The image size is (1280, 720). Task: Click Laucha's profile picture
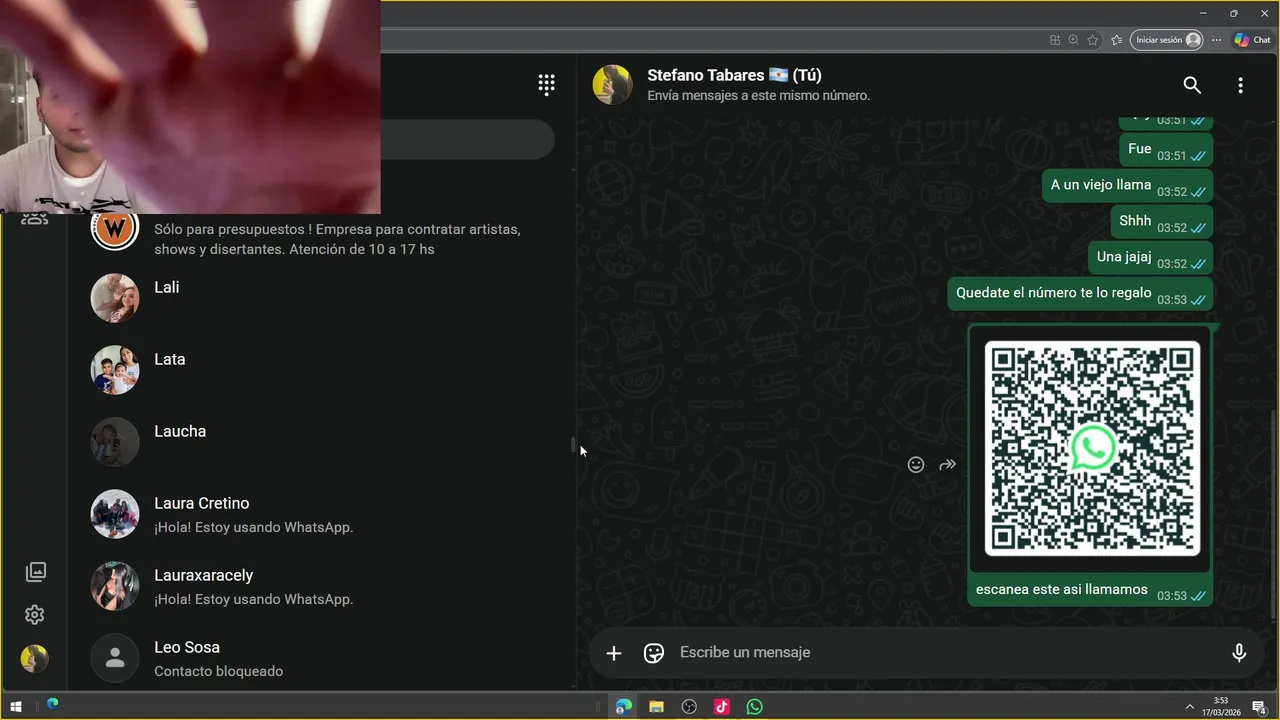click(x=115, y=442)
